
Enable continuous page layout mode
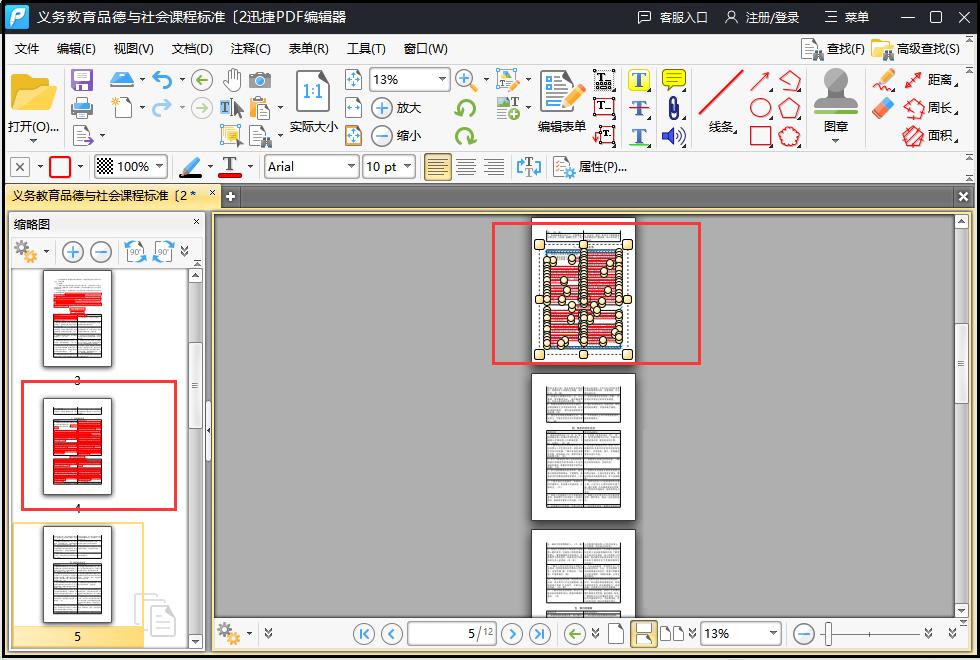pos(644,633)
